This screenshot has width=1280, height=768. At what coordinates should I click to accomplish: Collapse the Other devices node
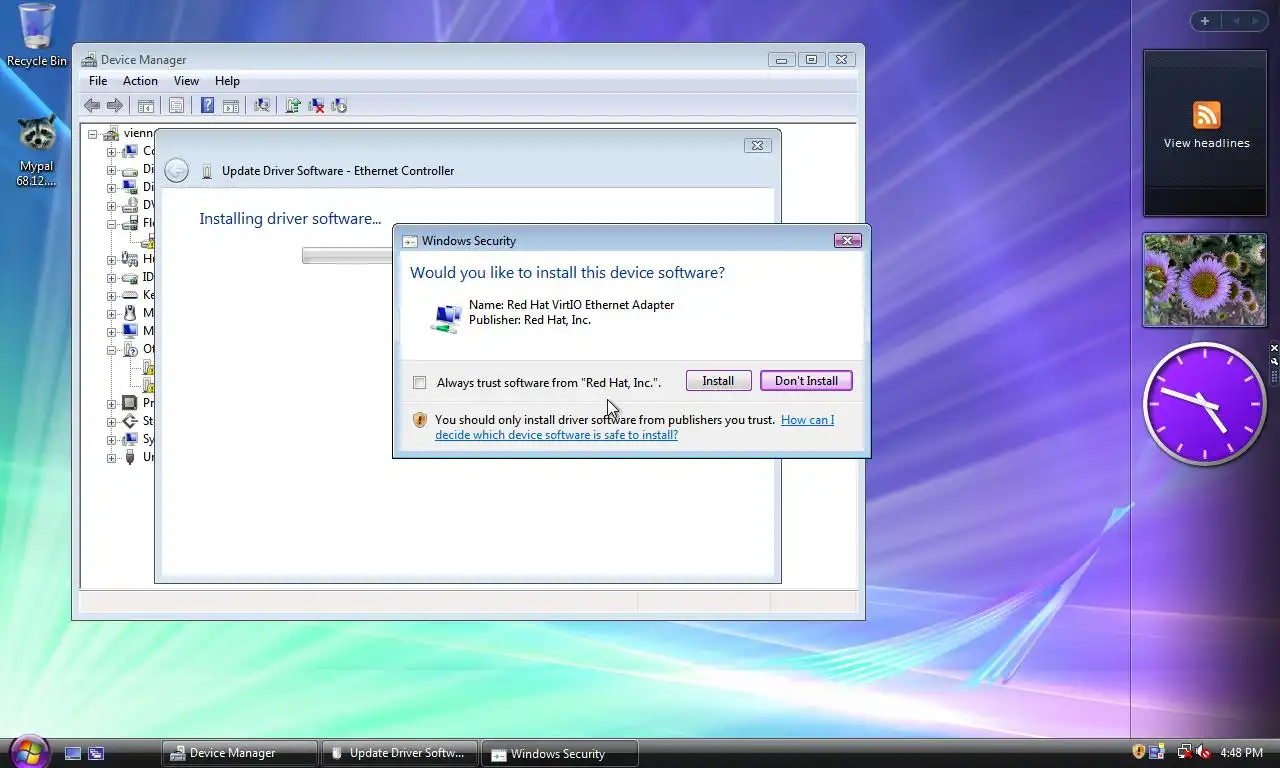(111, 349)
